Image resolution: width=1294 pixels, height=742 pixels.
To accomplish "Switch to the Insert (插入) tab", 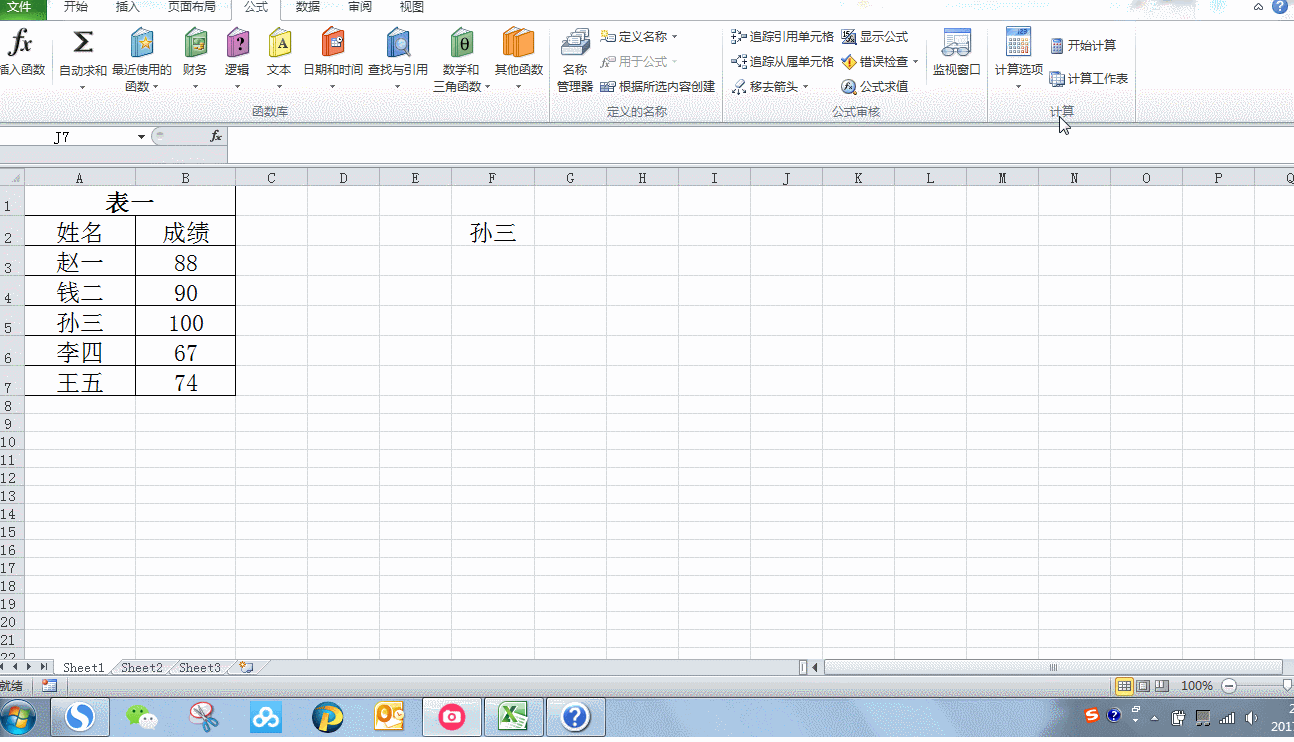I will [x=128, y=7].
